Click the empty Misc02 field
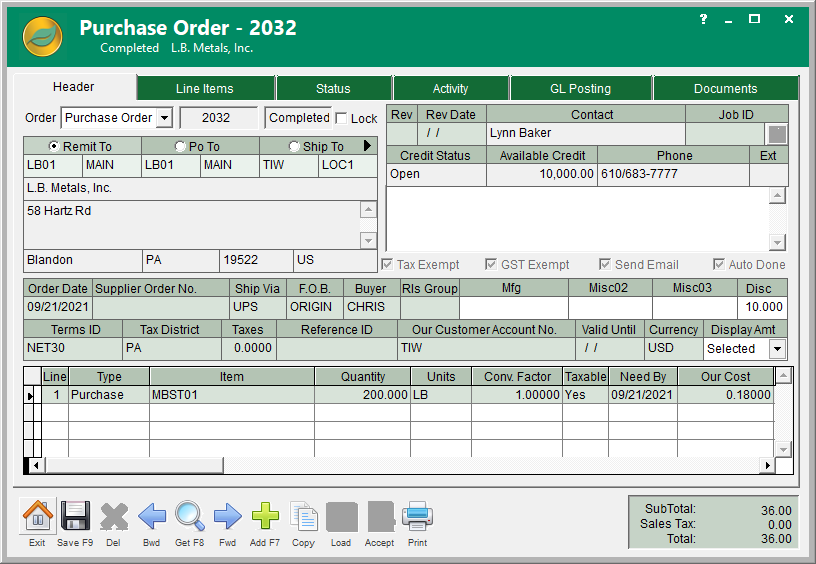Image resolution: width=816 pixels, height=564 pixels. (x=610, y=307)
